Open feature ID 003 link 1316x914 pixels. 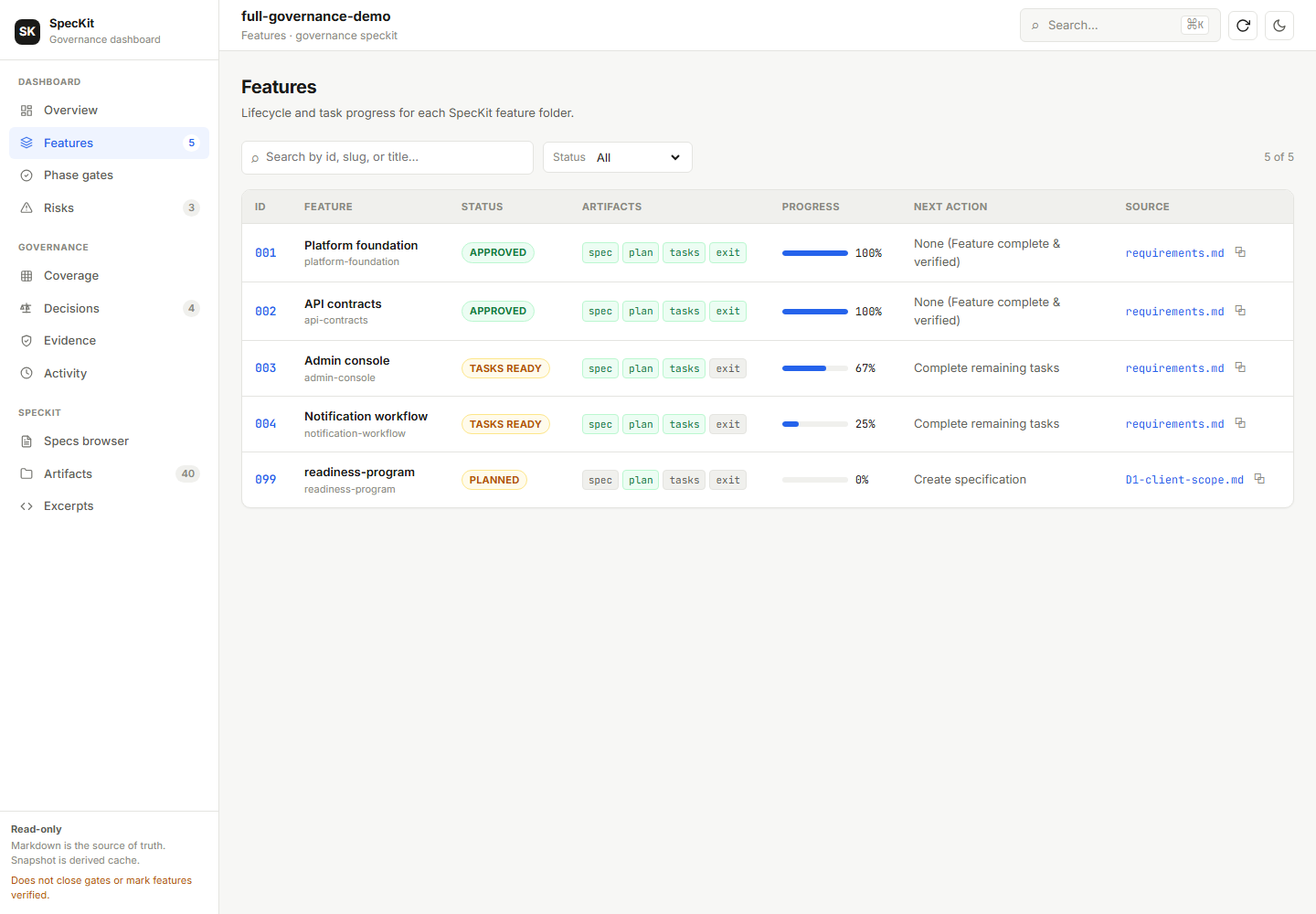266,368
